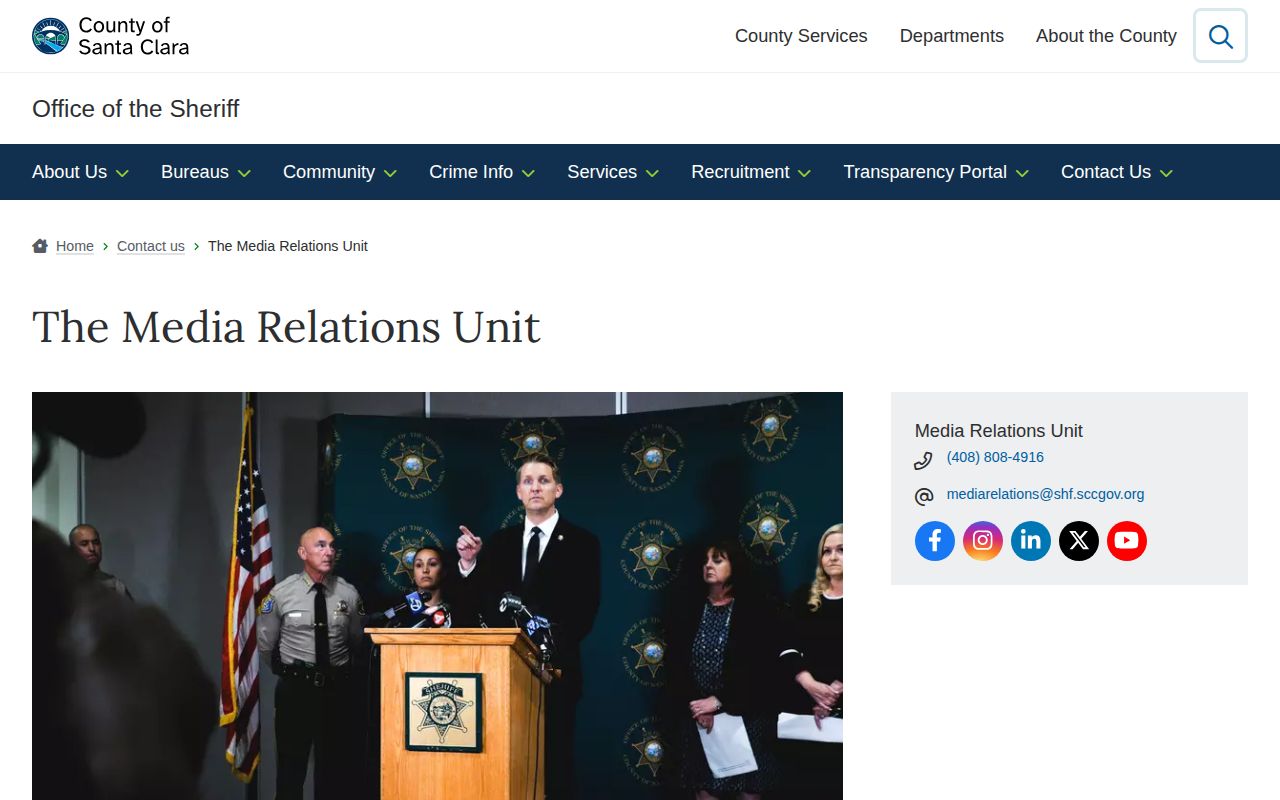Click the County of Santa Clara logo
This screenshot has height=800, width=1280.
click(x=110, y=36)
